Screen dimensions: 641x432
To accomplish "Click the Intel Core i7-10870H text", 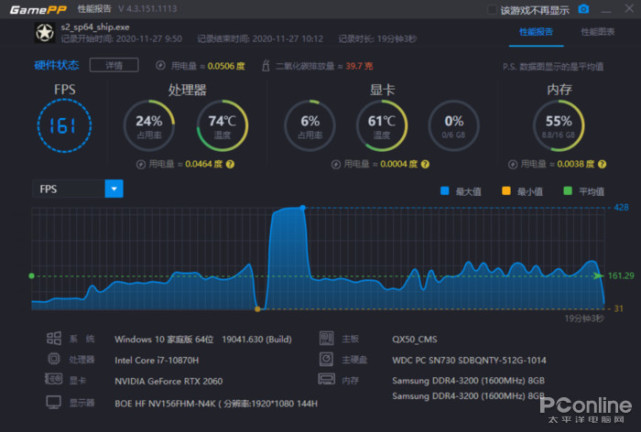I will (x=157, y=360).
